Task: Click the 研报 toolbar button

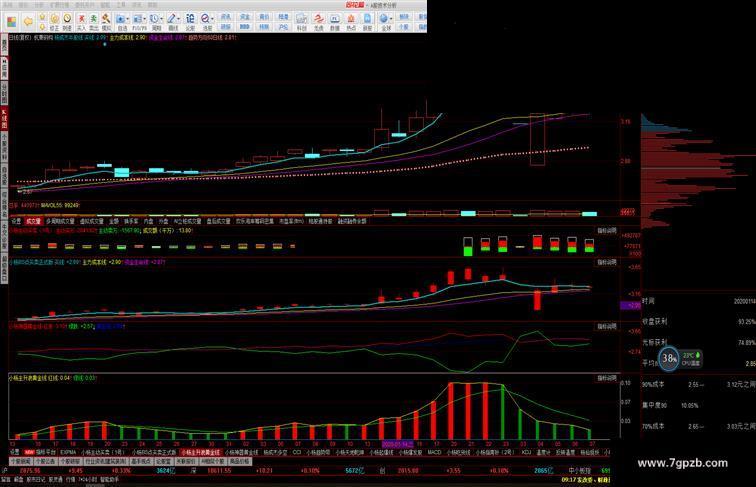Action: click(226, 27)
